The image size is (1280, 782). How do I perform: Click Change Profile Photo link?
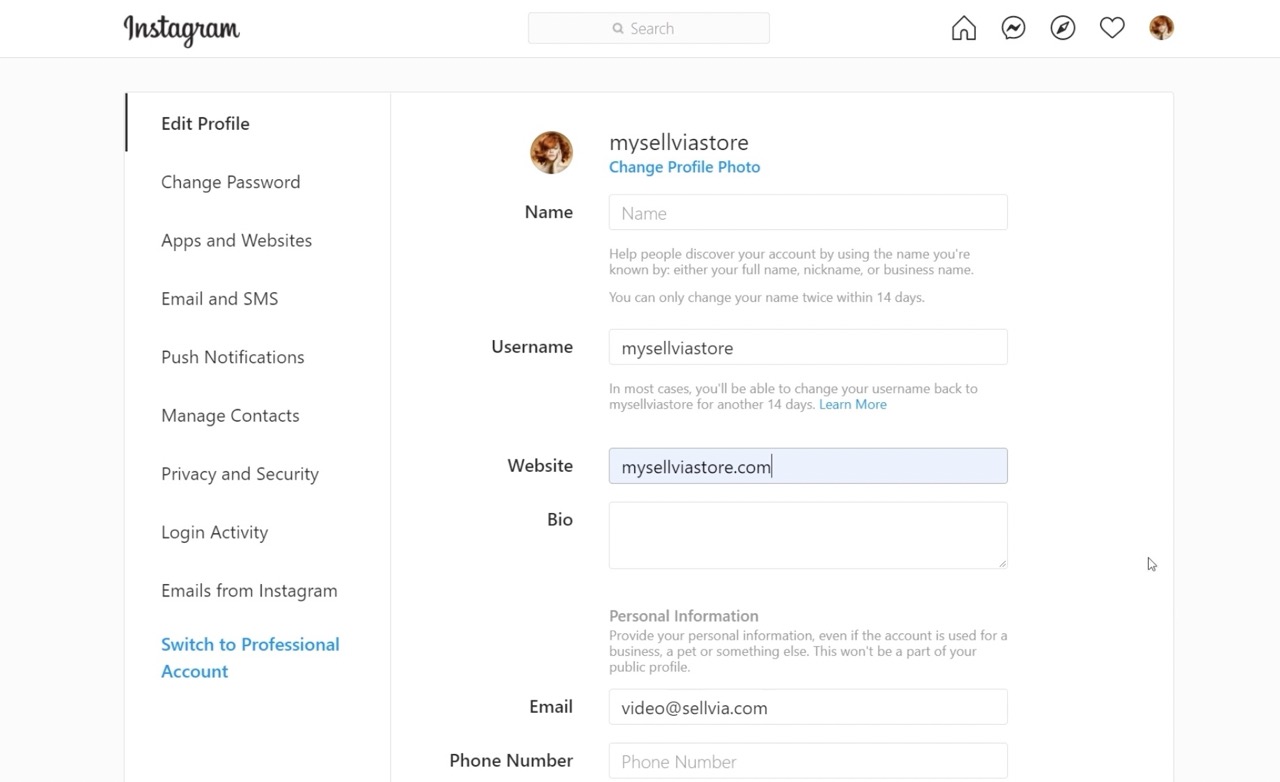pyautogui.click(x=684, y=167)
